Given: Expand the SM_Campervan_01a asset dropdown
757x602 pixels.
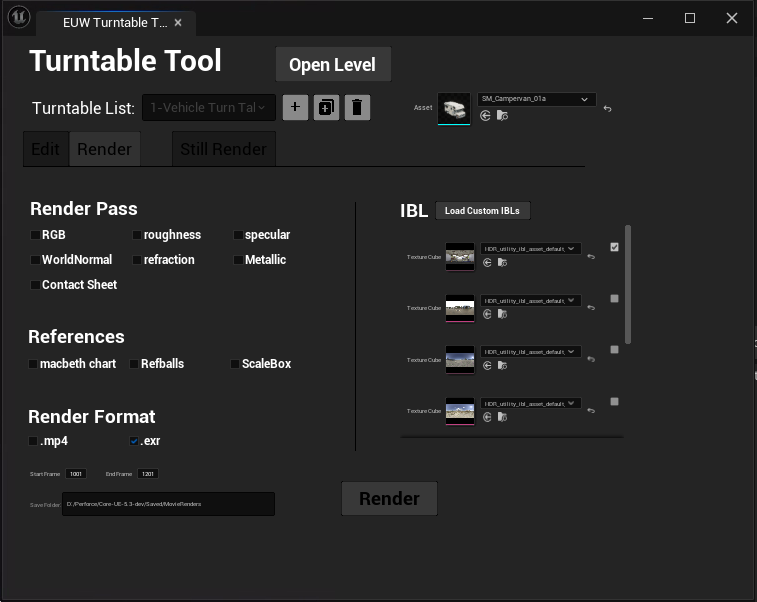Looking at the screenshot, I should click(537, 100).
